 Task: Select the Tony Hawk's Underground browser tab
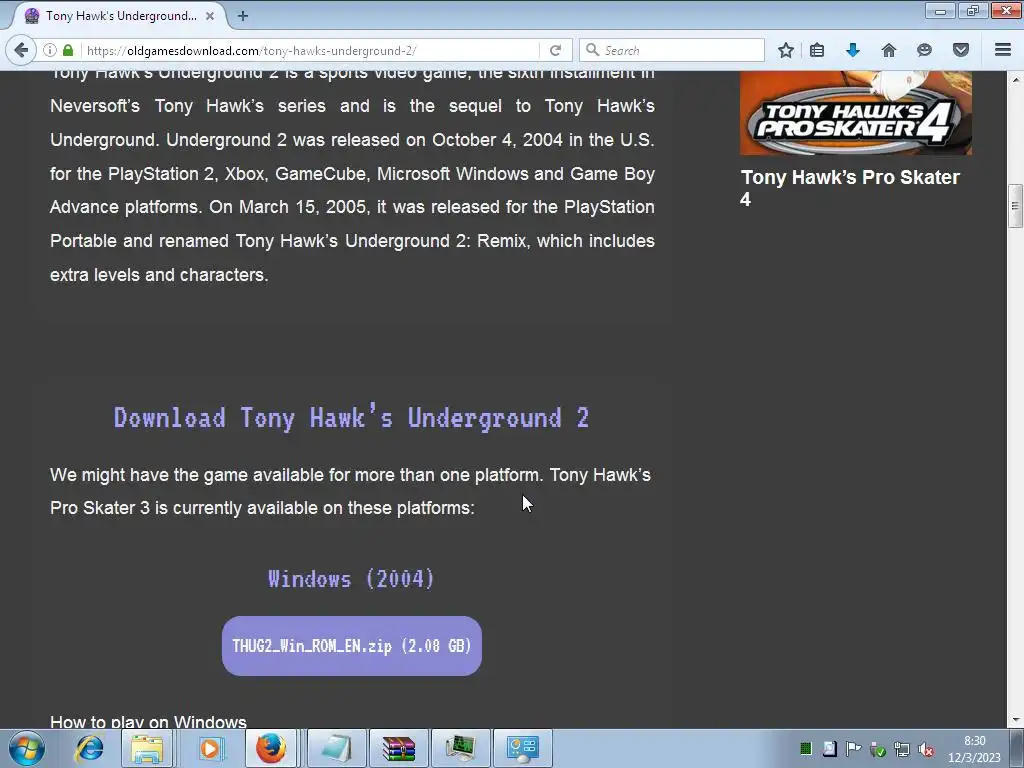pos(120,16)
